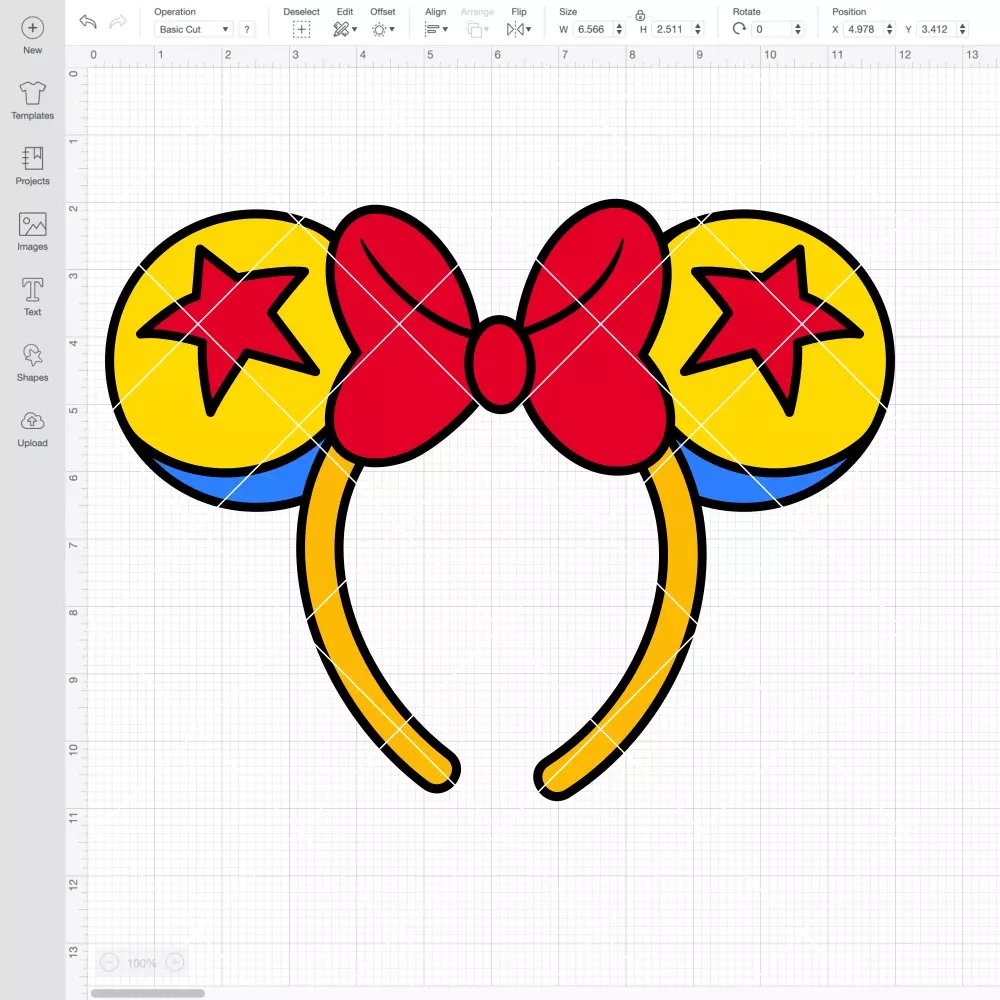Open the Images library
This screenshot has height=1000, width=1000.
tap(33, 232)
